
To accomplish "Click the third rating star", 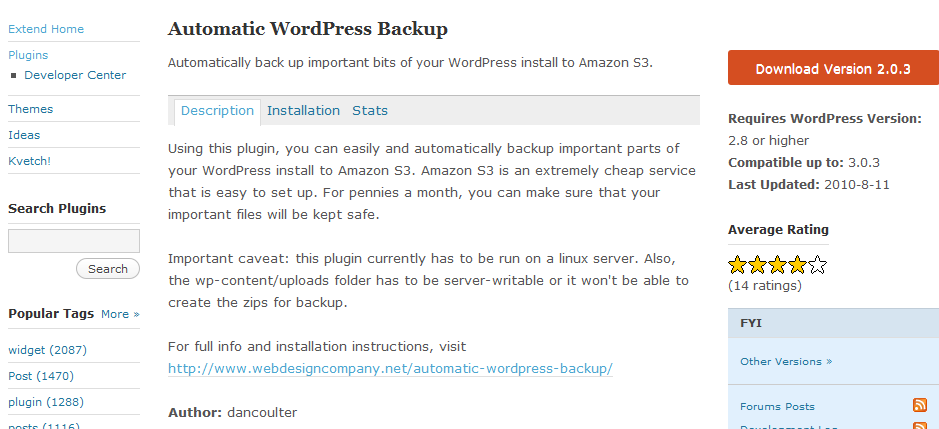I will coord(777,265).
